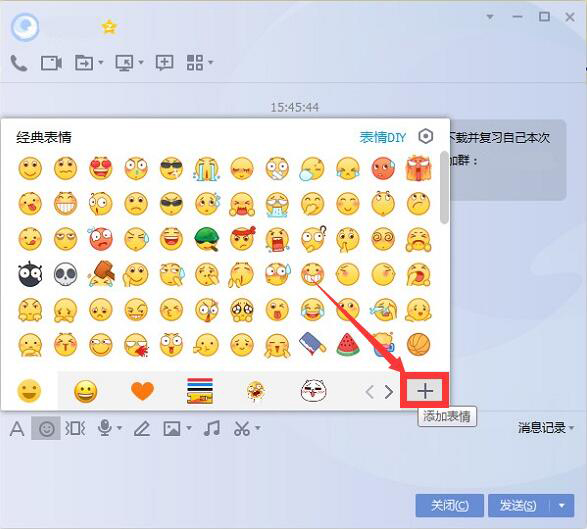Open the handwriting pen tool

point(142,428)
